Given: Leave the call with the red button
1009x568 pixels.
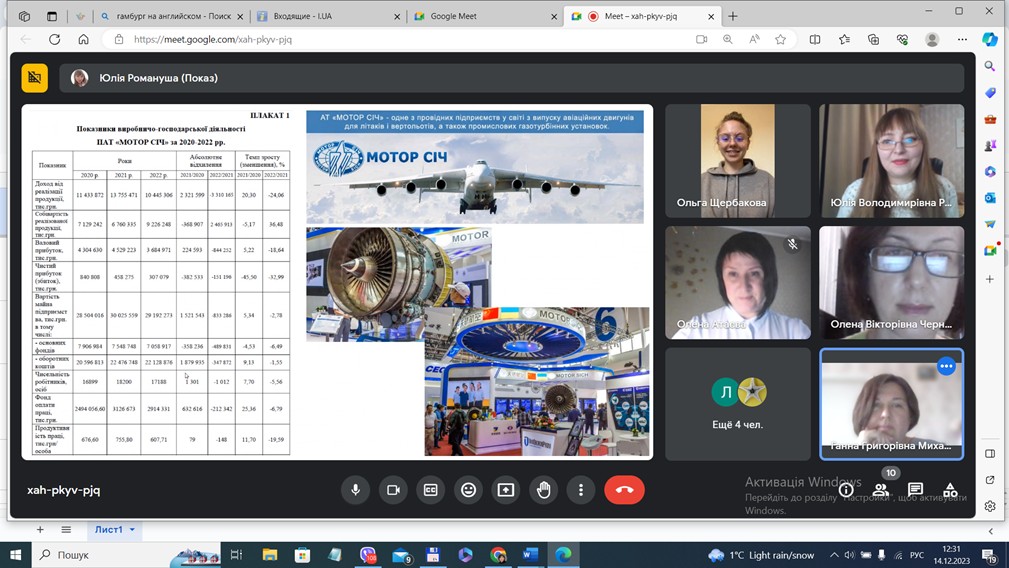Looking at the screenshot, I should [x=624, y=490].
